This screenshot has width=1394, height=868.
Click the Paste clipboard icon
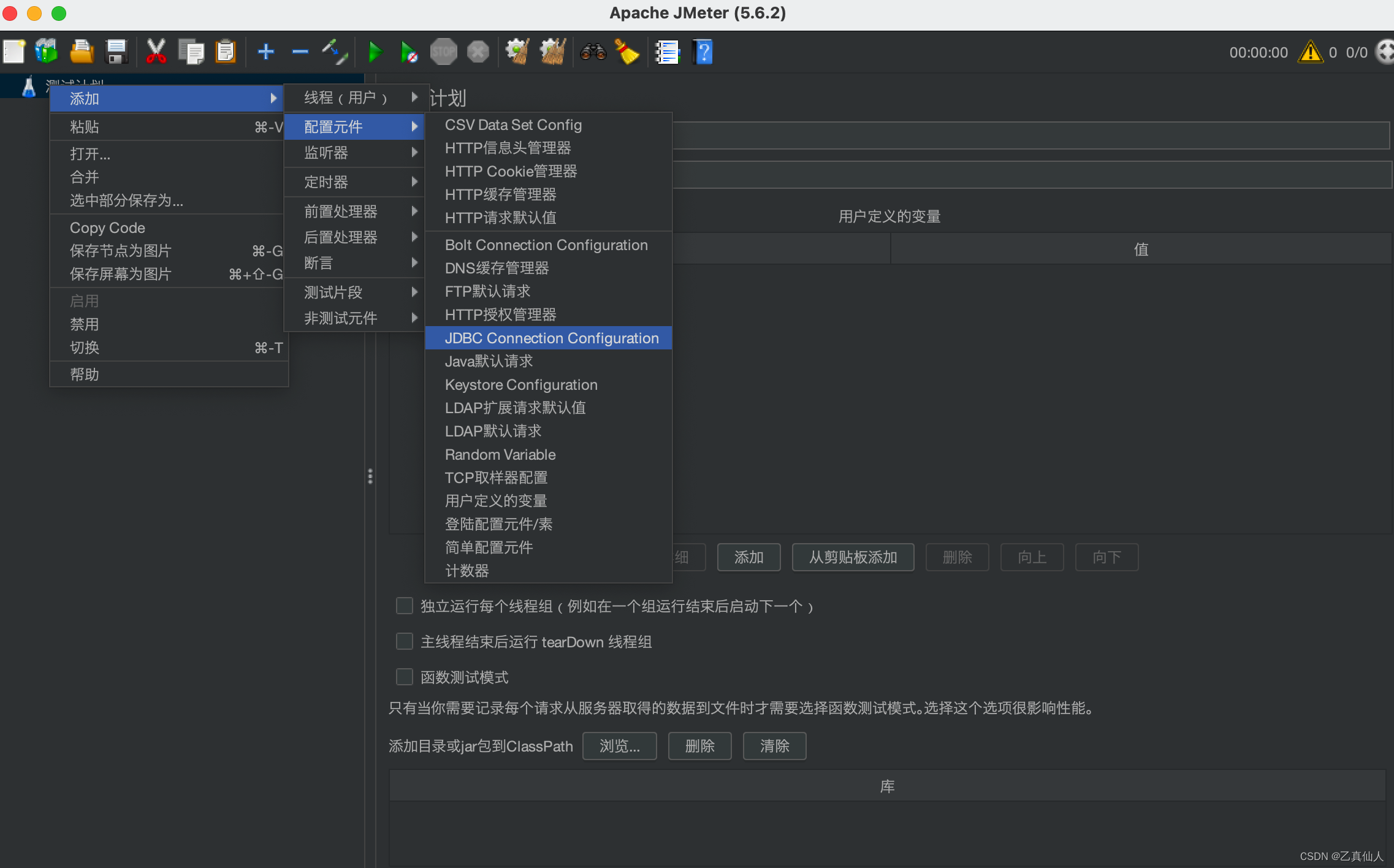coord(226,52)
